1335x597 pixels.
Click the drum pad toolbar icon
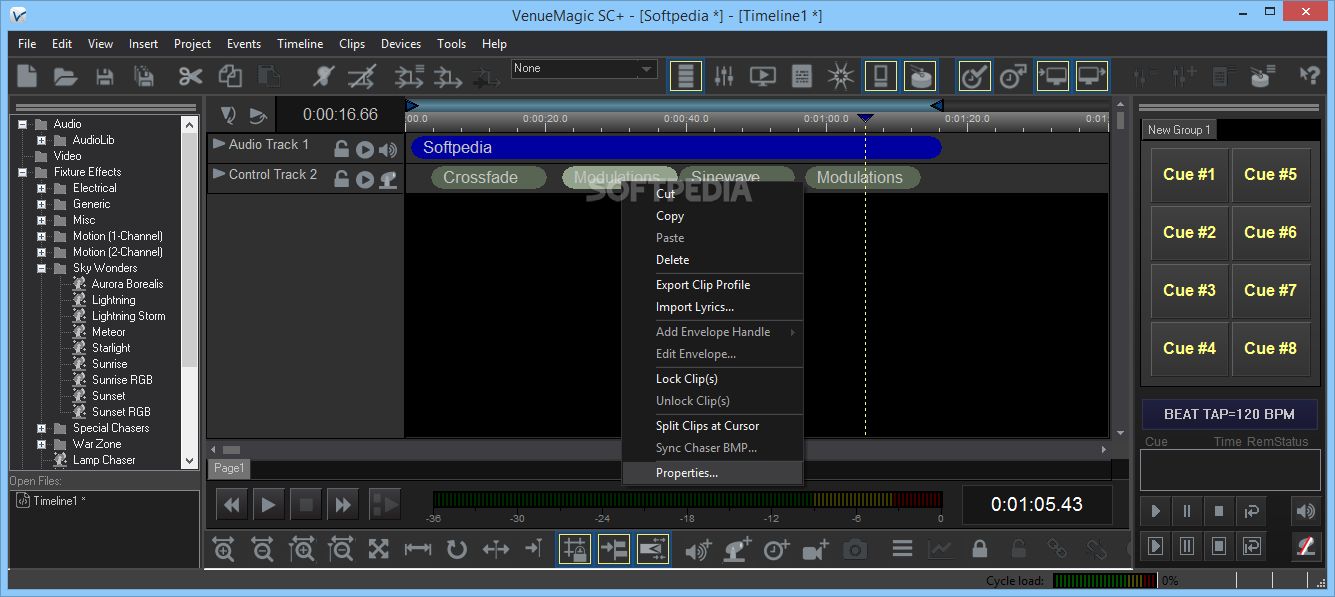[920, 76]
